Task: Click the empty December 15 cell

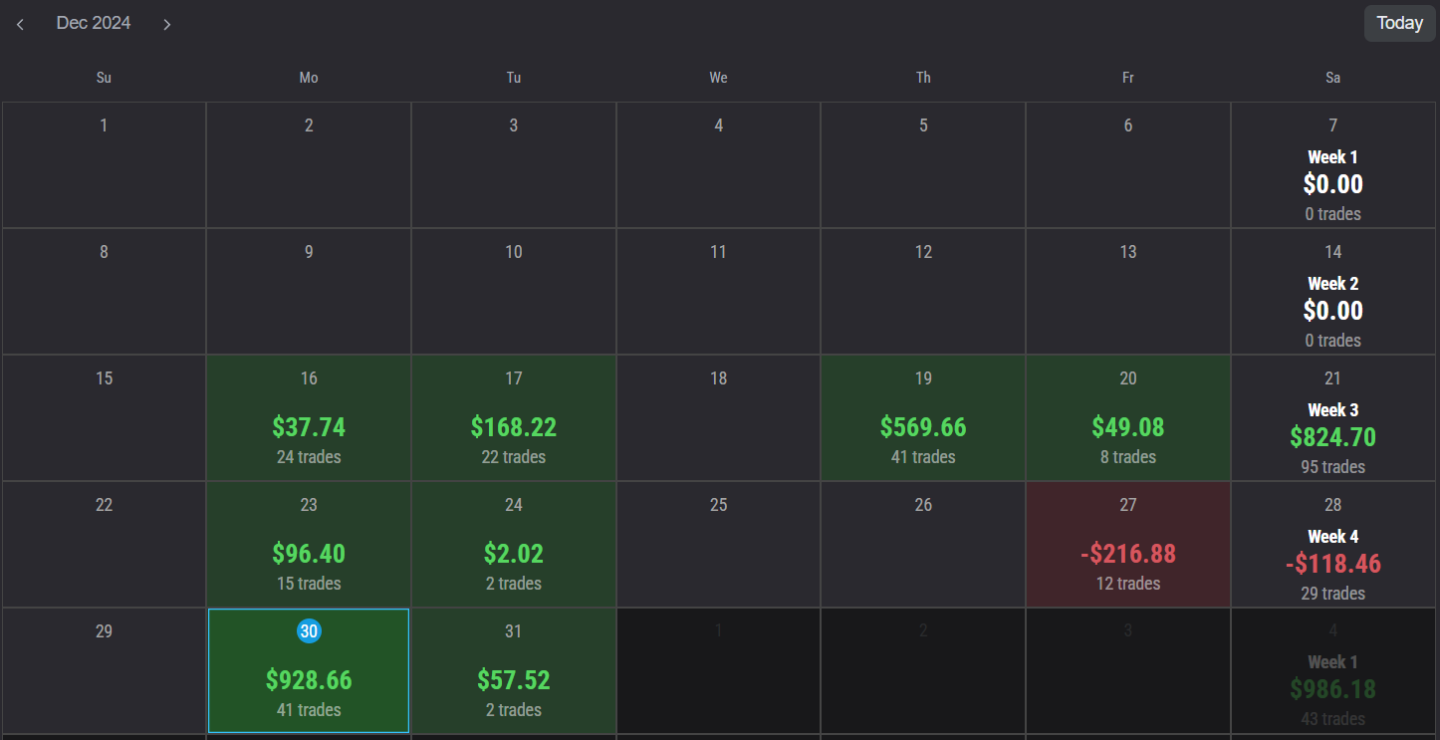Action: (104, 418)
